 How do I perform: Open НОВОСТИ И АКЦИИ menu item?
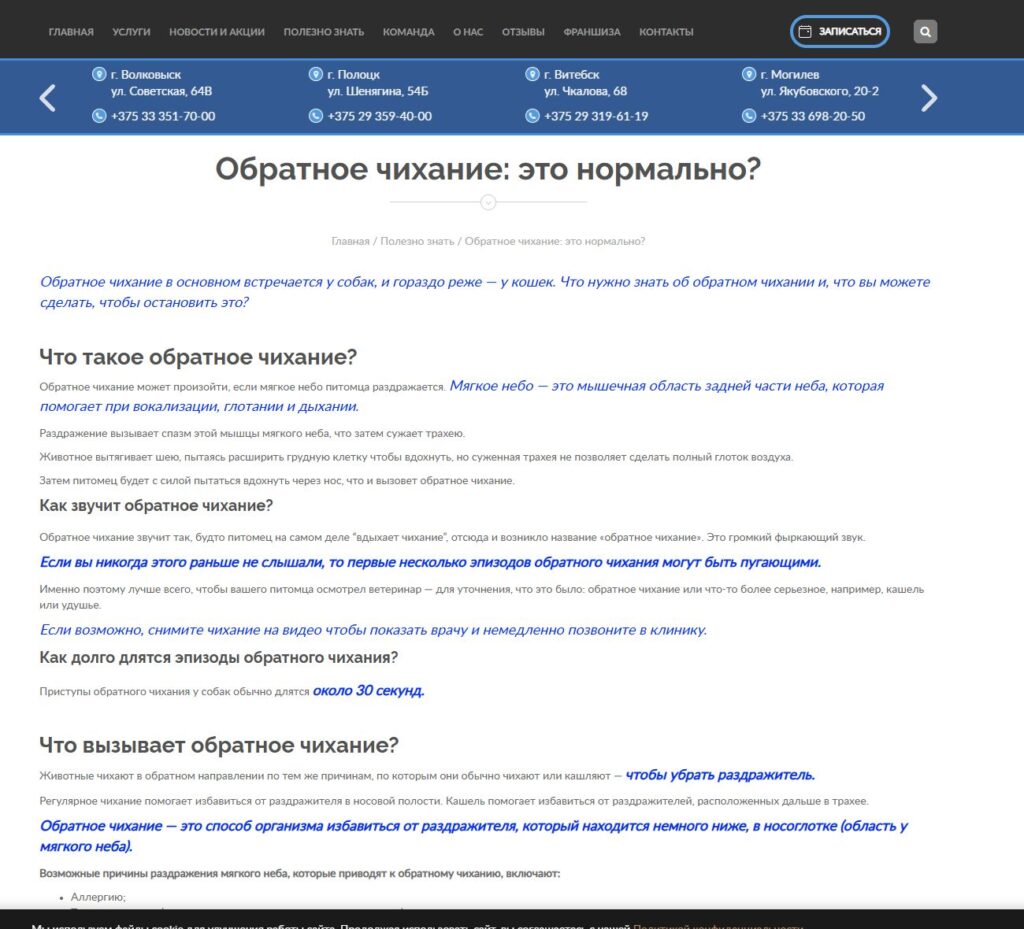217,32
